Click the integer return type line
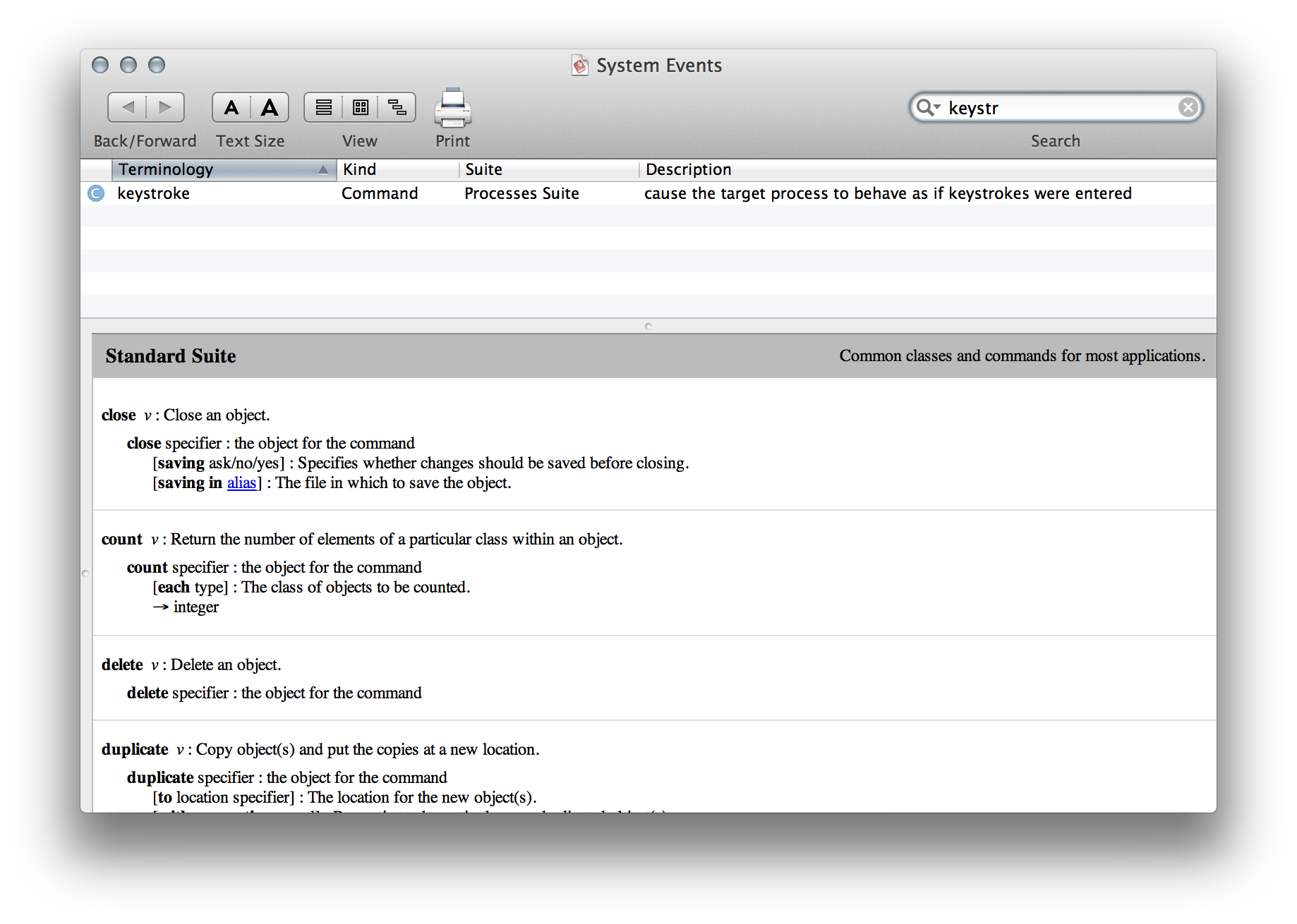The width and height of the screenshot is (1297, 924). 186,607
